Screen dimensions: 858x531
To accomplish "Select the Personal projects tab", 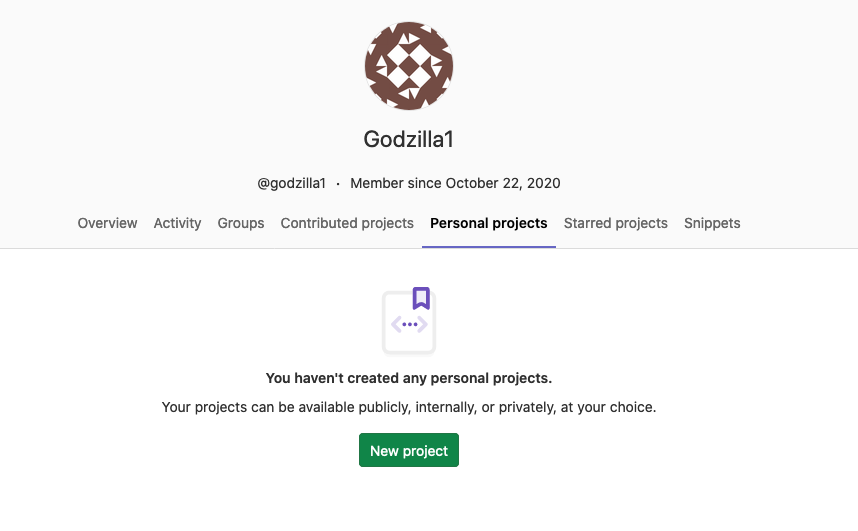I will (x=489, y=223).
